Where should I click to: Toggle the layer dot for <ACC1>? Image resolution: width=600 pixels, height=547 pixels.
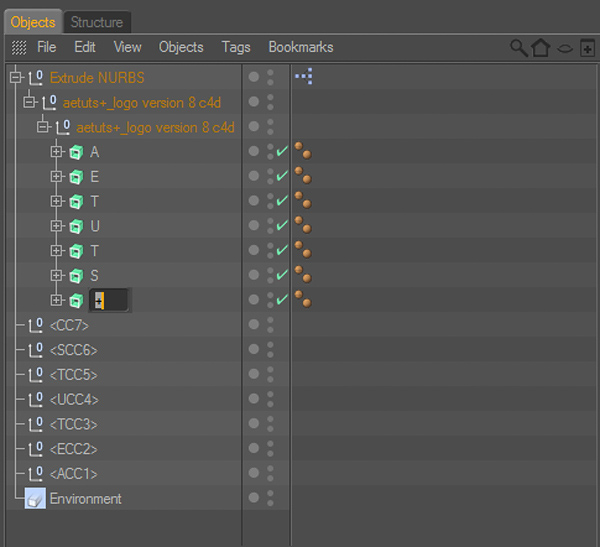click(x=253, y=473)
